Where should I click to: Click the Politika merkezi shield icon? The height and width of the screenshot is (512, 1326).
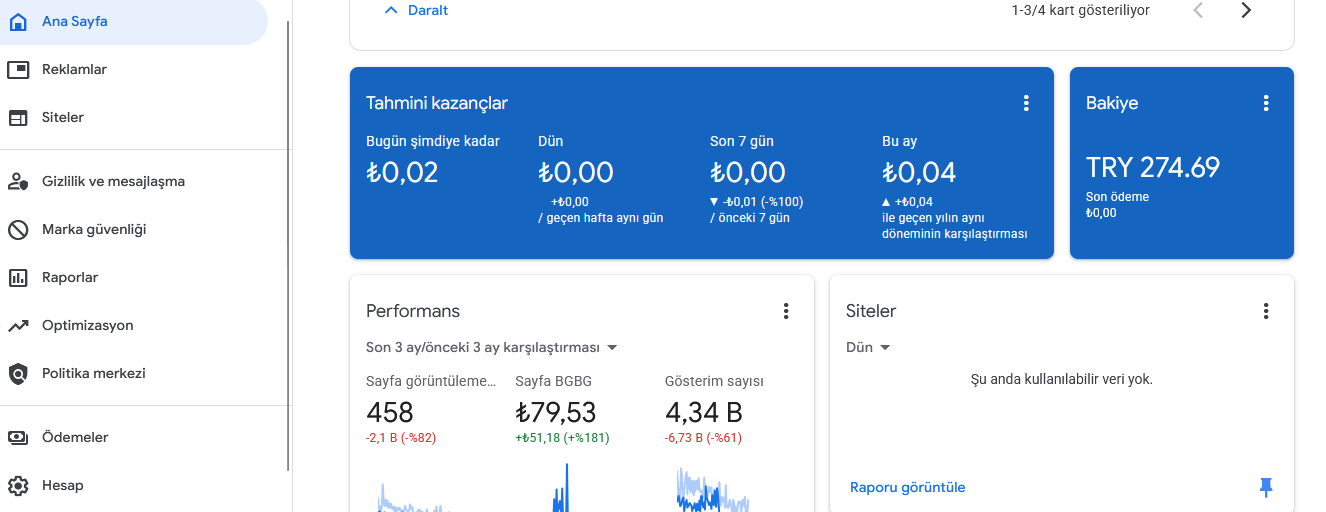18,373
